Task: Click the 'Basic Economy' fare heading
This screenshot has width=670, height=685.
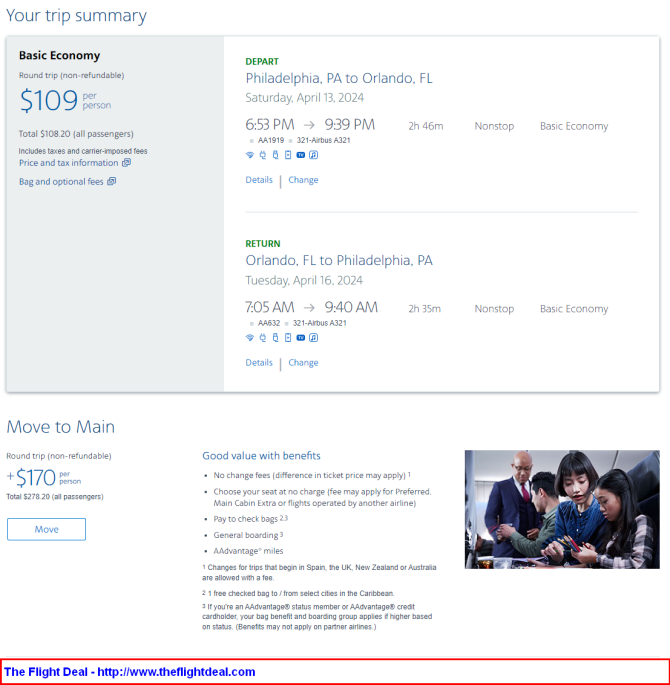Action: click(x=59, y=55)
